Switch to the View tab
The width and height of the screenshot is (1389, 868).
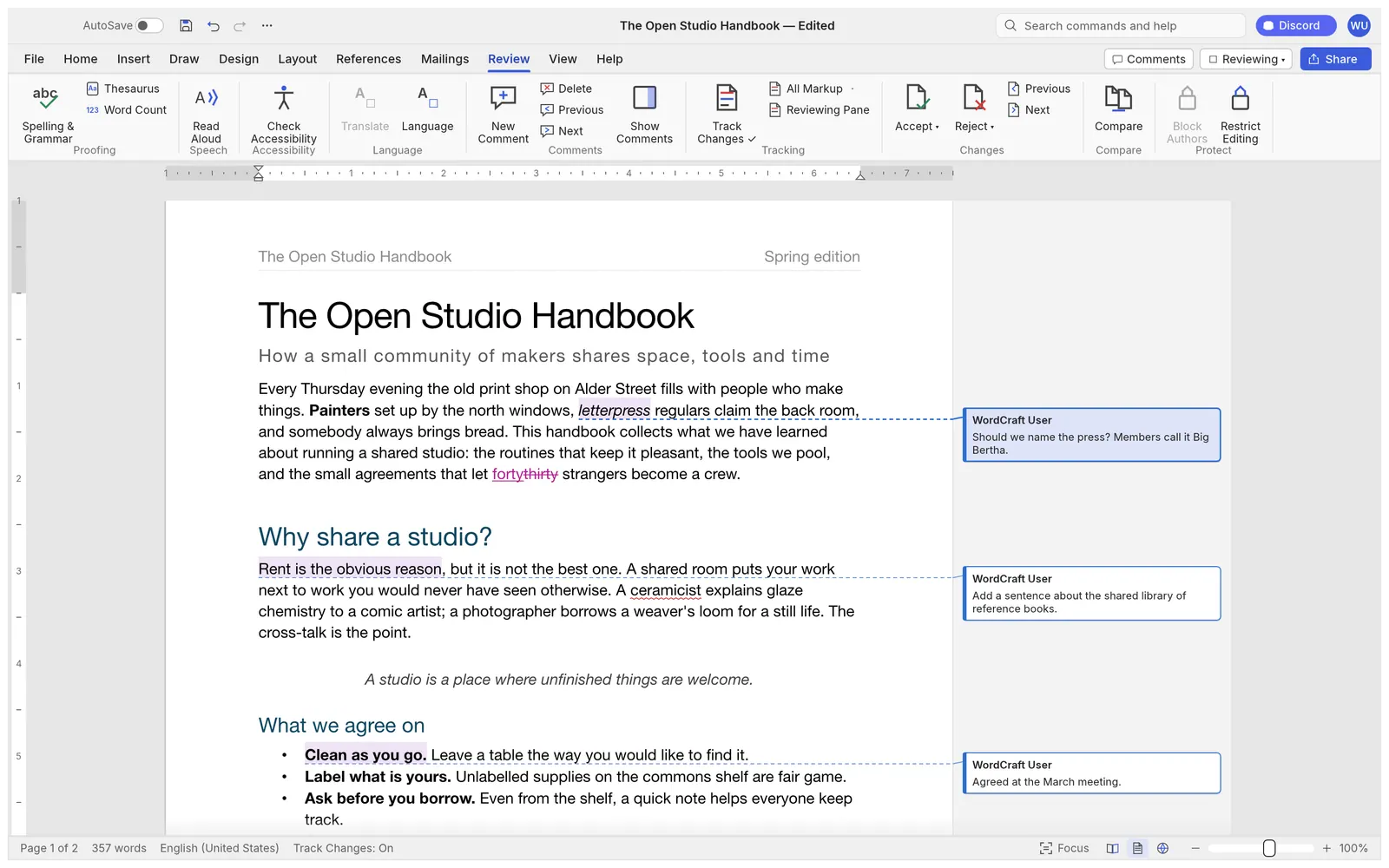(x=563, y=59)
